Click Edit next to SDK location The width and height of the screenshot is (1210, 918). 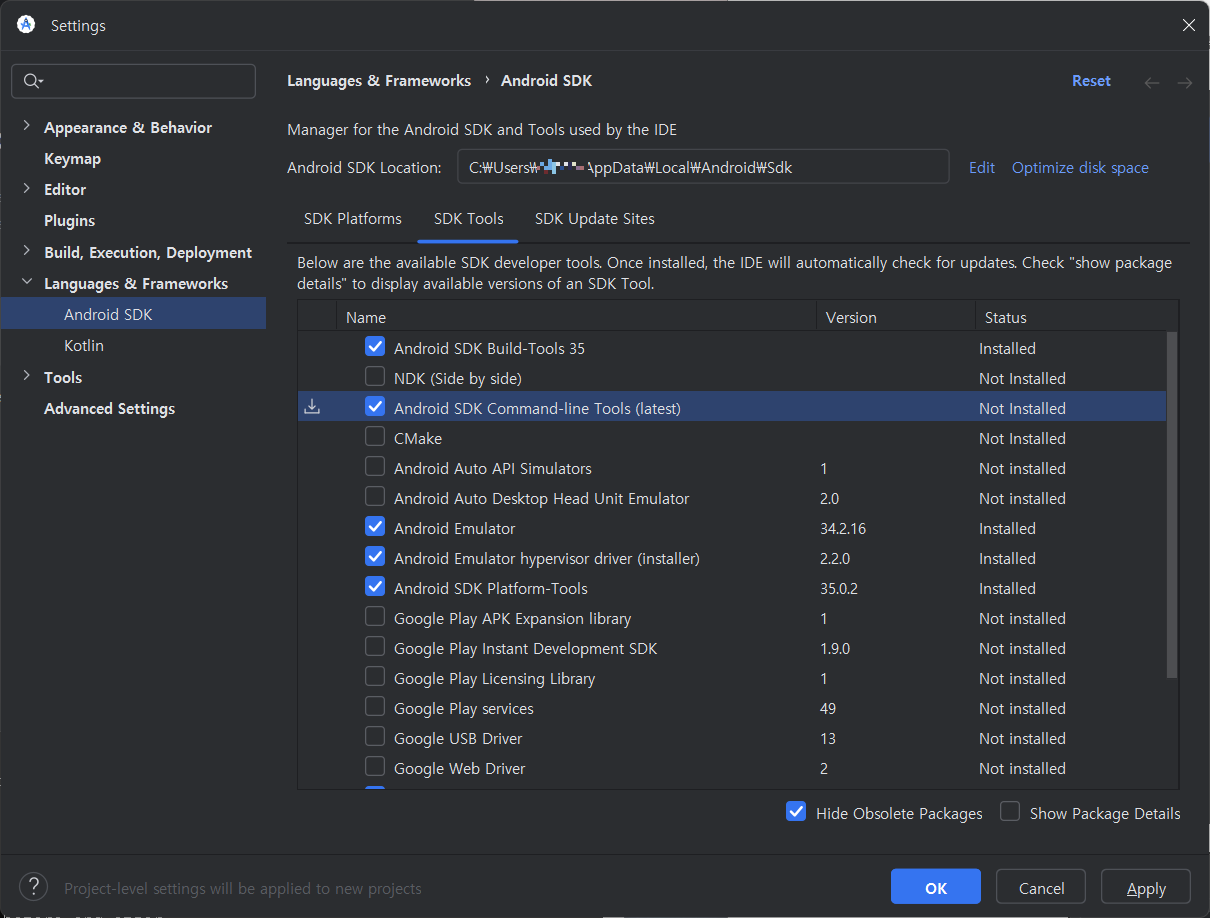point(982,167)
